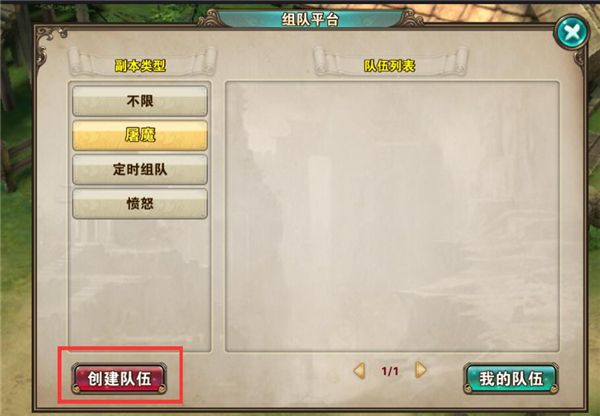Click inside the empty team list panel
Image resolution: width=600 pixels, height=416 pixels.
click(392, 216)
